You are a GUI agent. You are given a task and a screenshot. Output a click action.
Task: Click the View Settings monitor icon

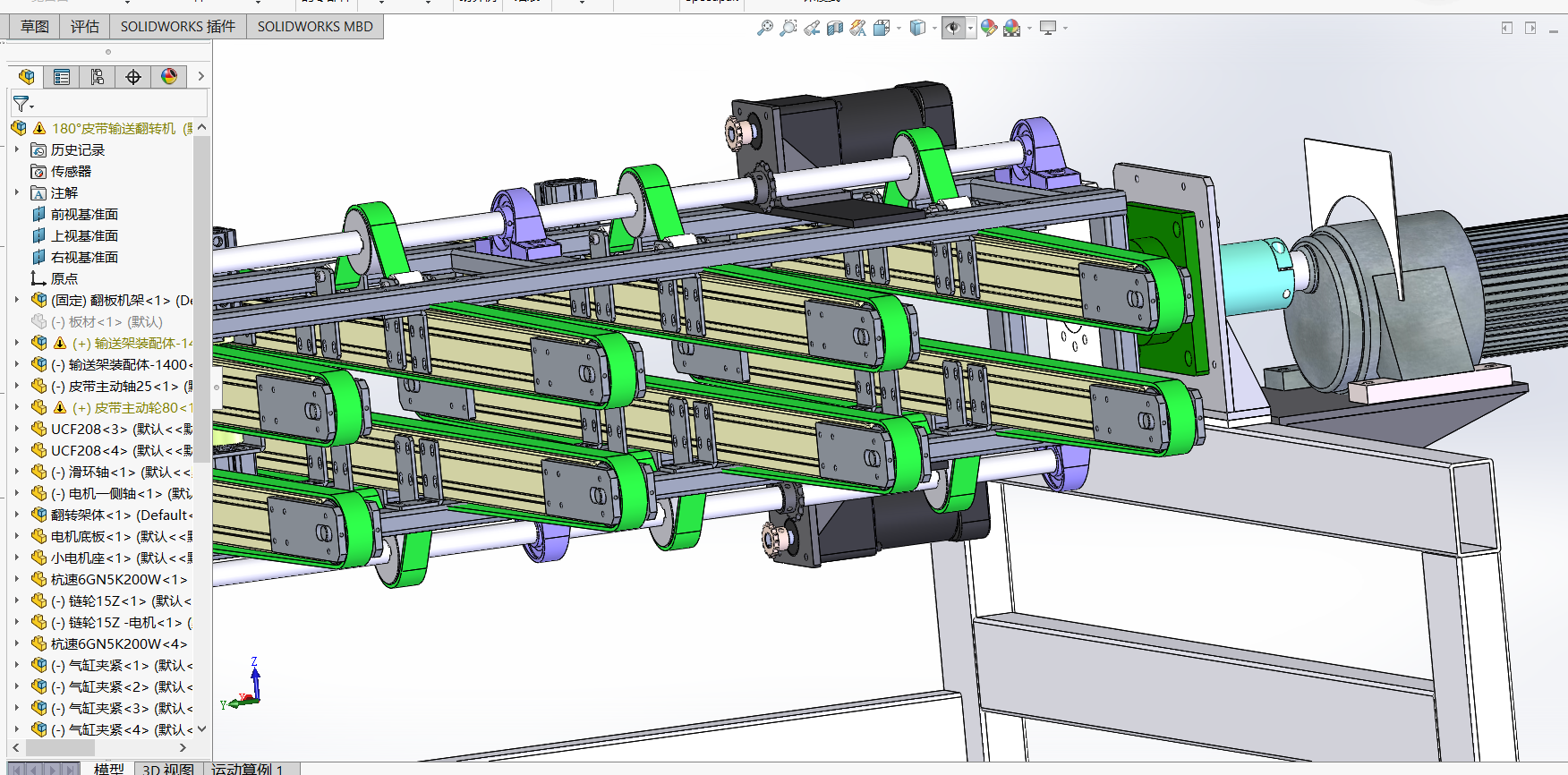pos(1048,28)
